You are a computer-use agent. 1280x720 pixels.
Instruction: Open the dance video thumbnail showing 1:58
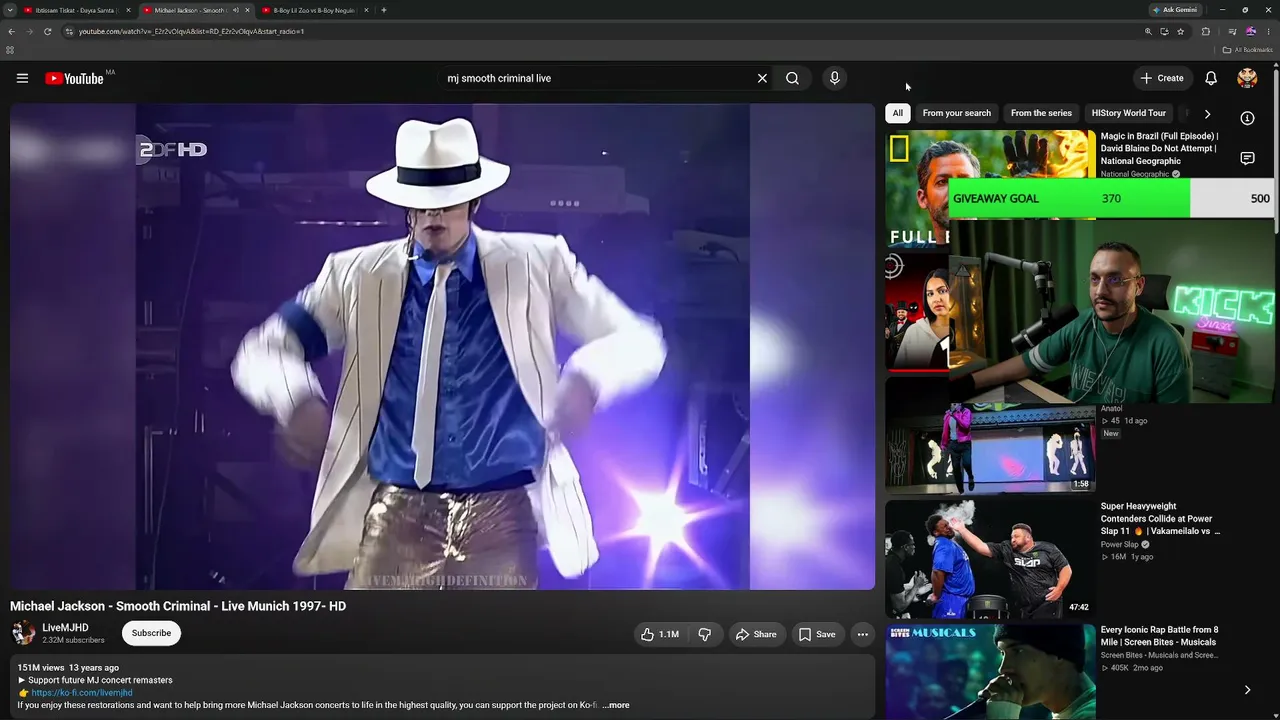tap(990, 434)
